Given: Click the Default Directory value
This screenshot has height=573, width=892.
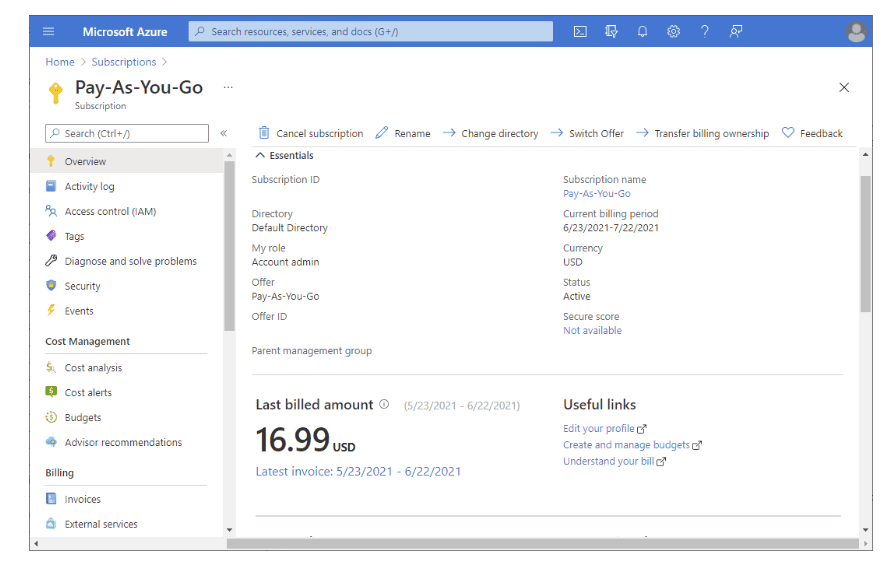Looking at the screenshot, I should click(290, 228).
